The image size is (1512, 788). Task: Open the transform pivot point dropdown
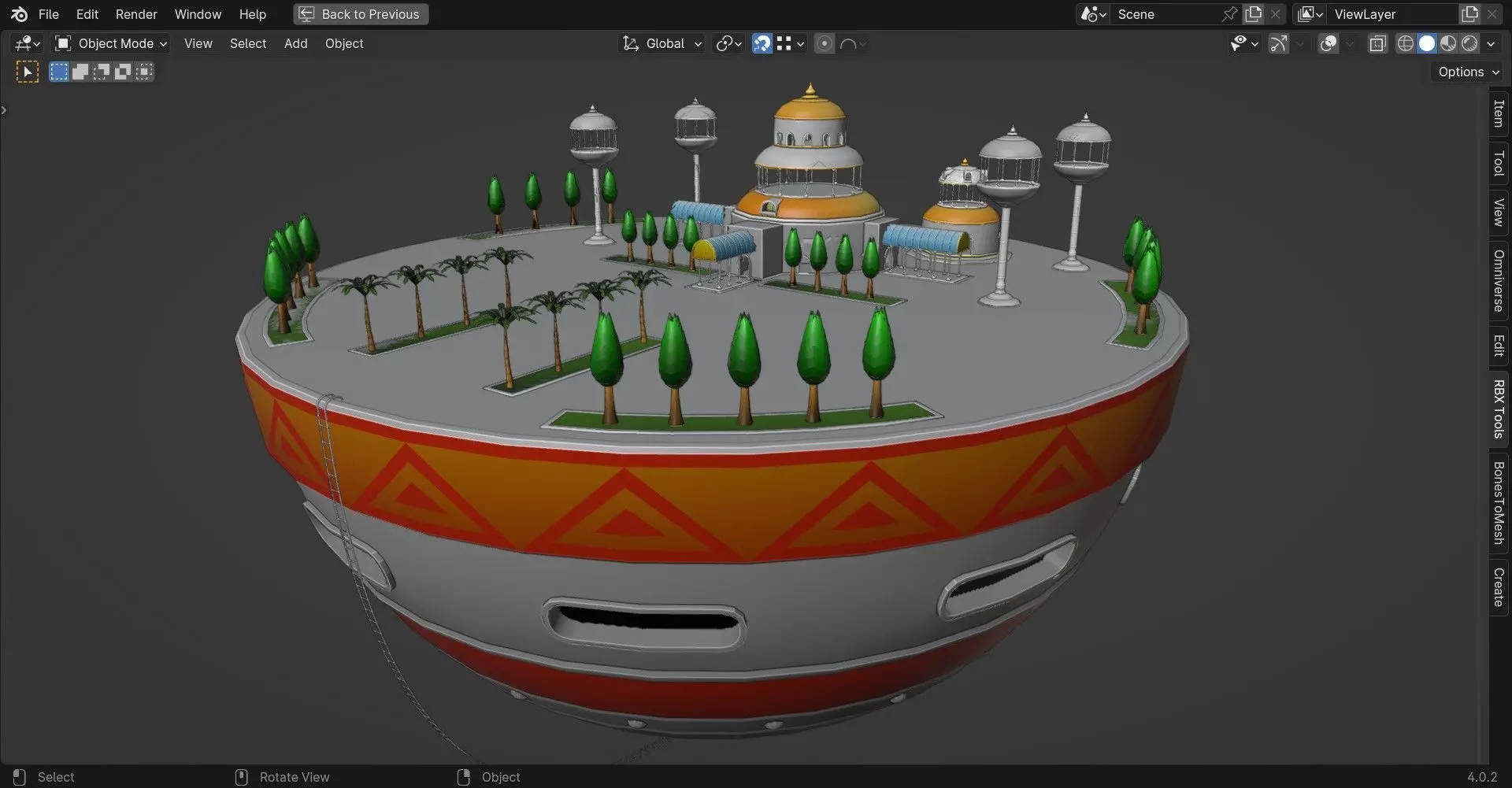728,43
